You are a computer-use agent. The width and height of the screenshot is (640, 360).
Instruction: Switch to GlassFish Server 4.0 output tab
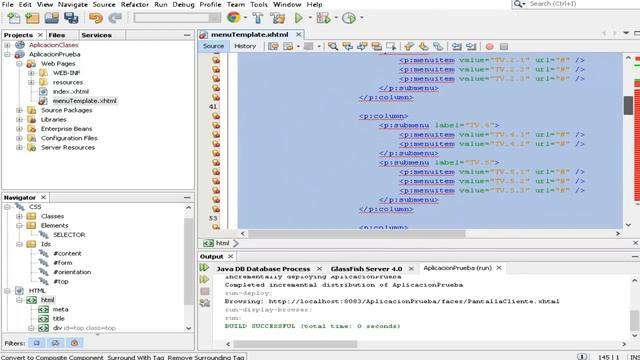point(366,269)
